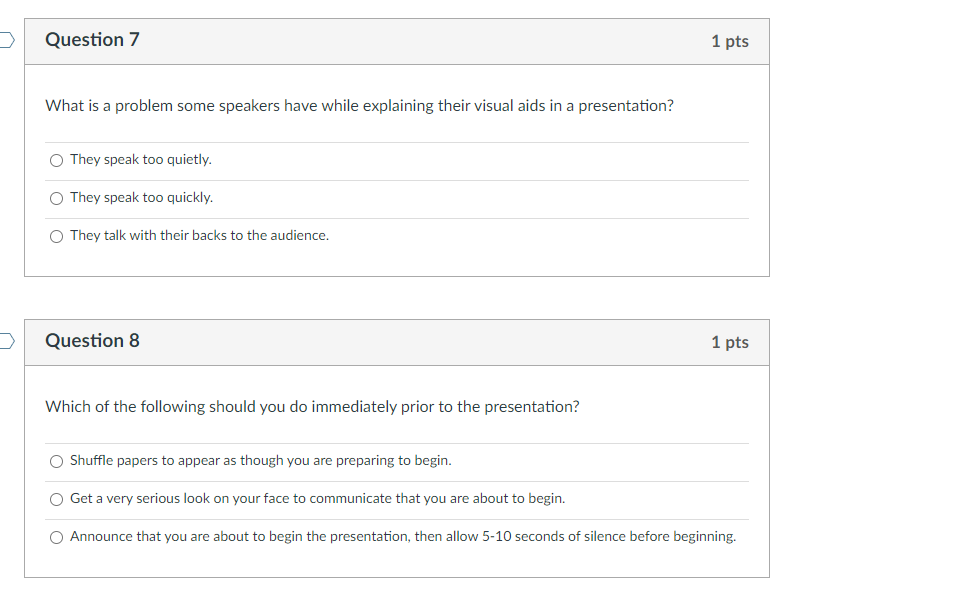Click the answer text "They speak too quietly."
The image size is (956, 604).
(139, 159)
